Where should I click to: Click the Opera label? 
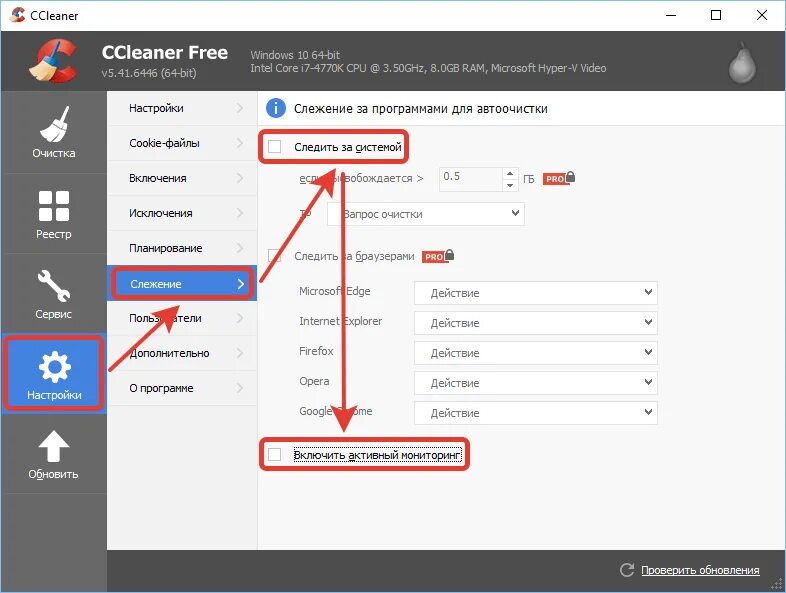coord(314,381)
